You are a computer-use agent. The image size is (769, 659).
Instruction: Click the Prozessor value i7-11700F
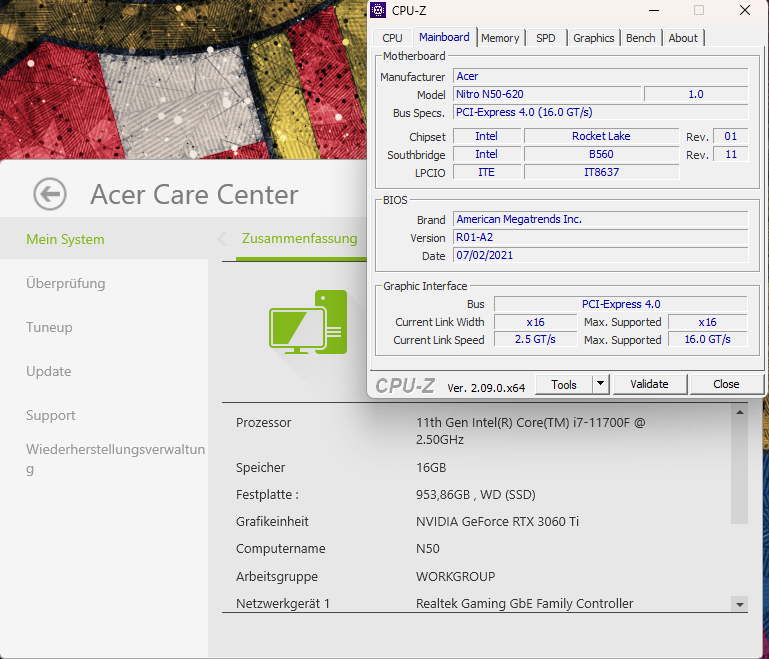[531, 431]
